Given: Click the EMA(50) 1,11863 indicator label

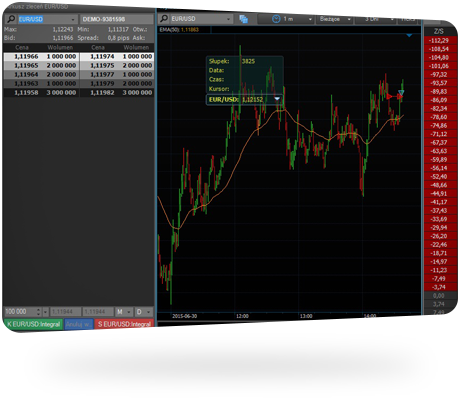Looking at the screenshot, I should pos(179,30).
